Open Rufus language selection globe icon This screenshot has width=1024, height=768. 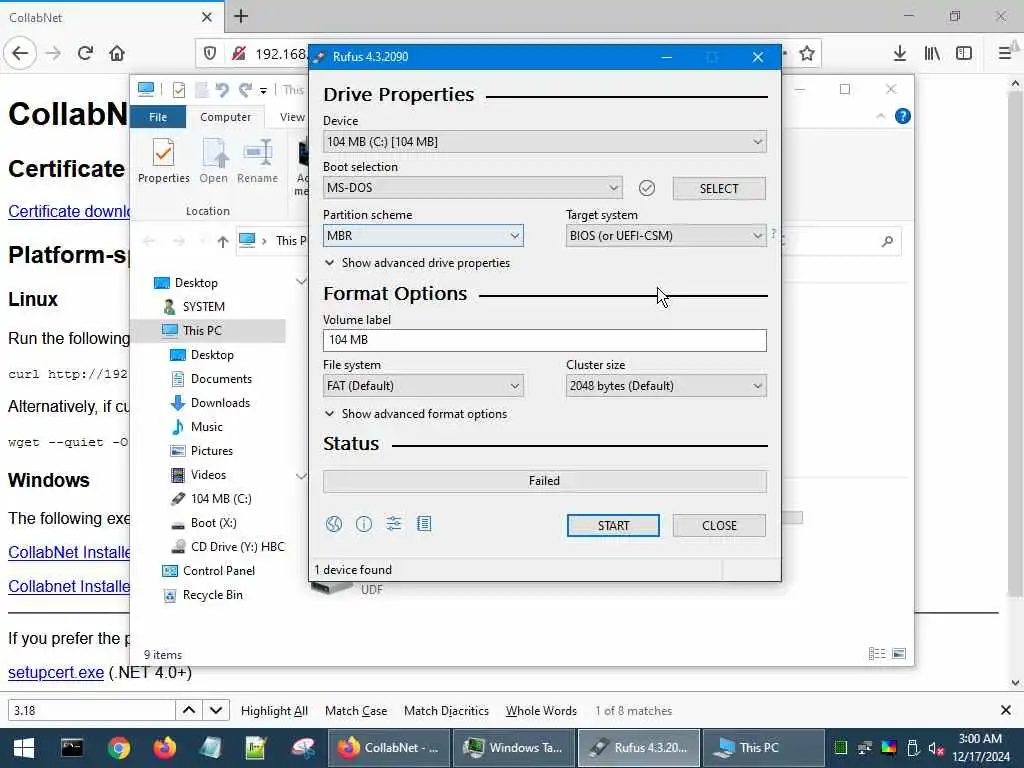334,524
